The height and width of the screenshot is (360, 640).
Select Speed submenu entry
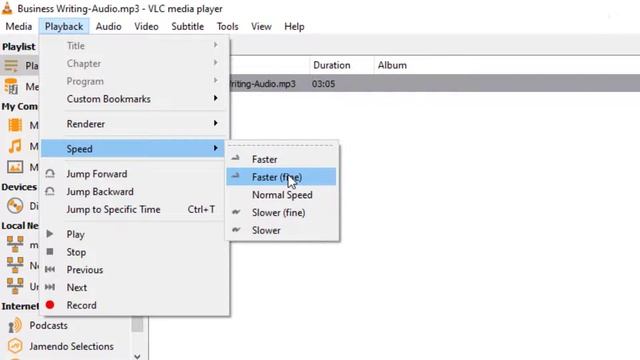coord(134,149)
